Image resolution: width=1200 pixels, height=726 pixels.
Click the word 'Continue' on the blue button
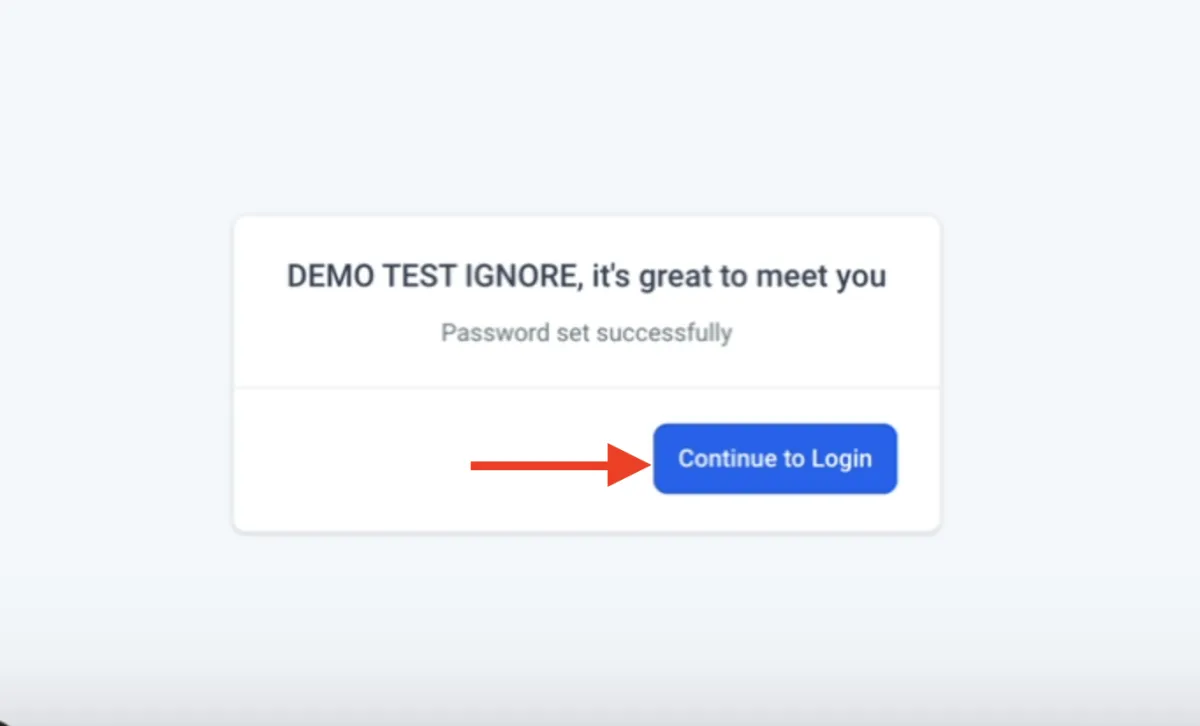727,459
